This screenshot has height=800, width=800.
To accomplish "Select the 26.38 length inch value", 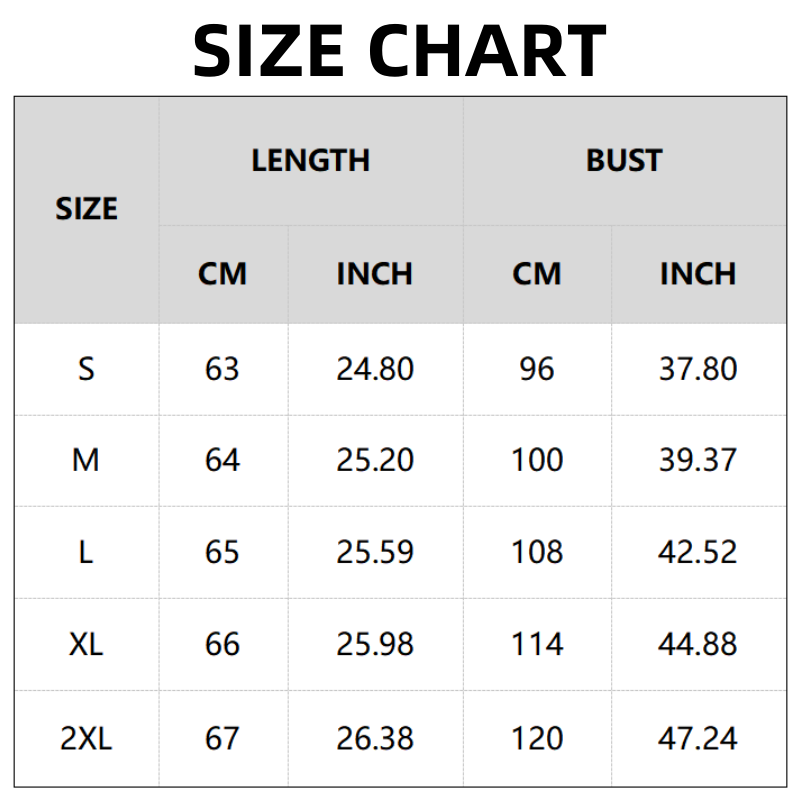I will coord(375,738).
